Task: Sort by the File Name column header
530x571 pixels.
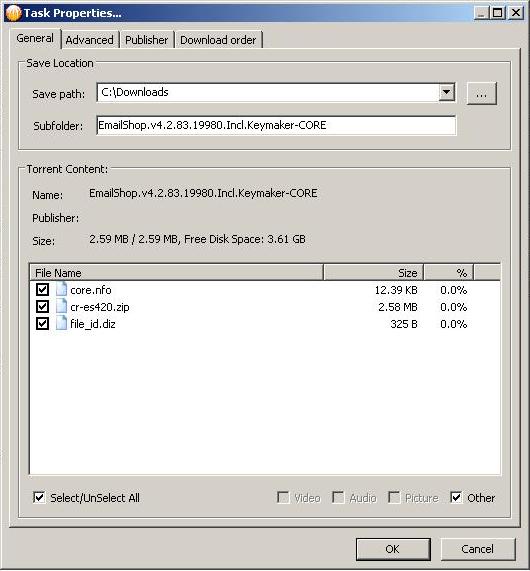Action: tap(176, 273)
